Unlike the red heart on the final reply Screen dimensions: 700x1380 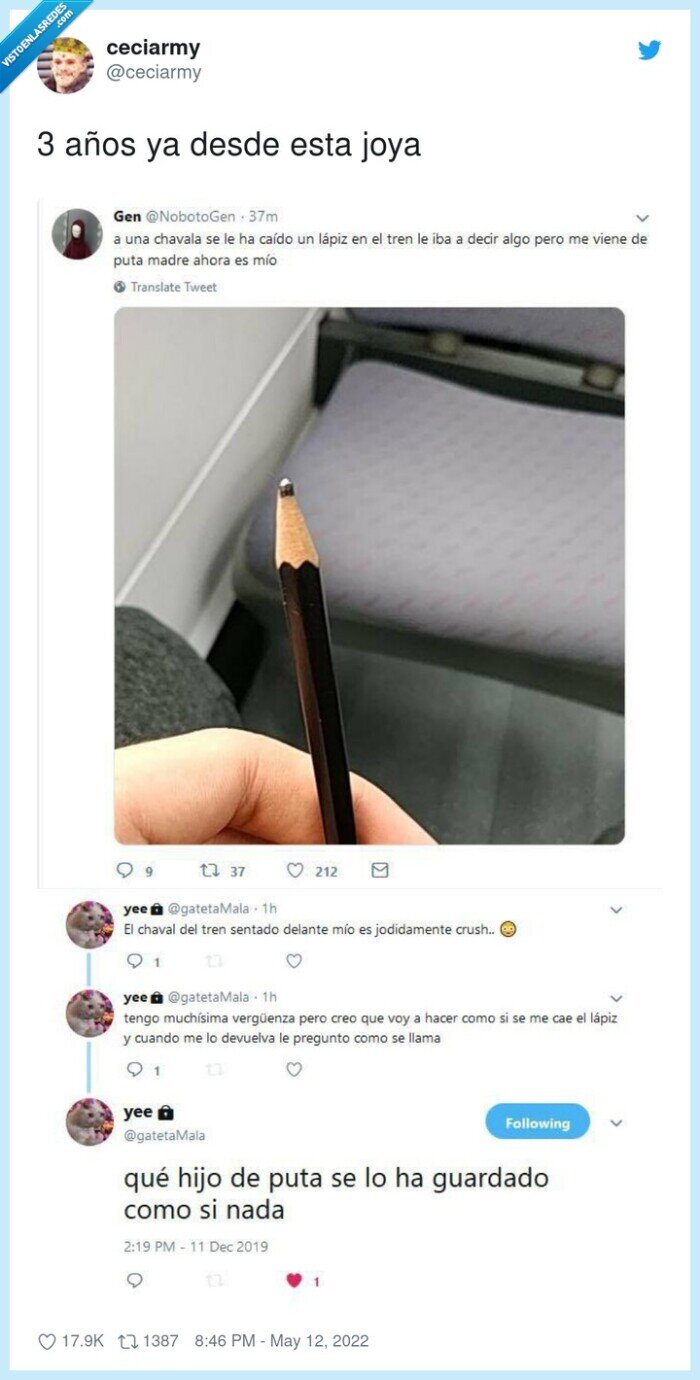point(294,1280)
